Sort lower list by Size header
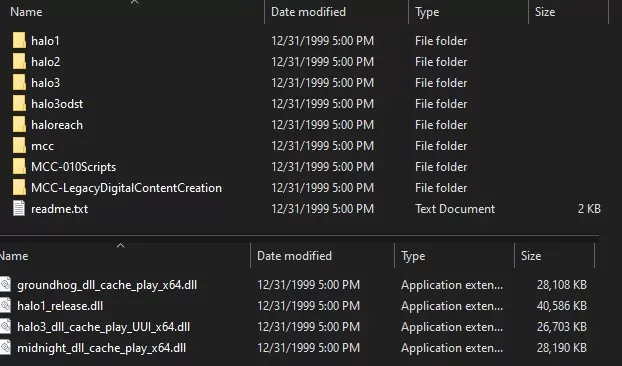The image size is (622, 366). click(531, 256)
